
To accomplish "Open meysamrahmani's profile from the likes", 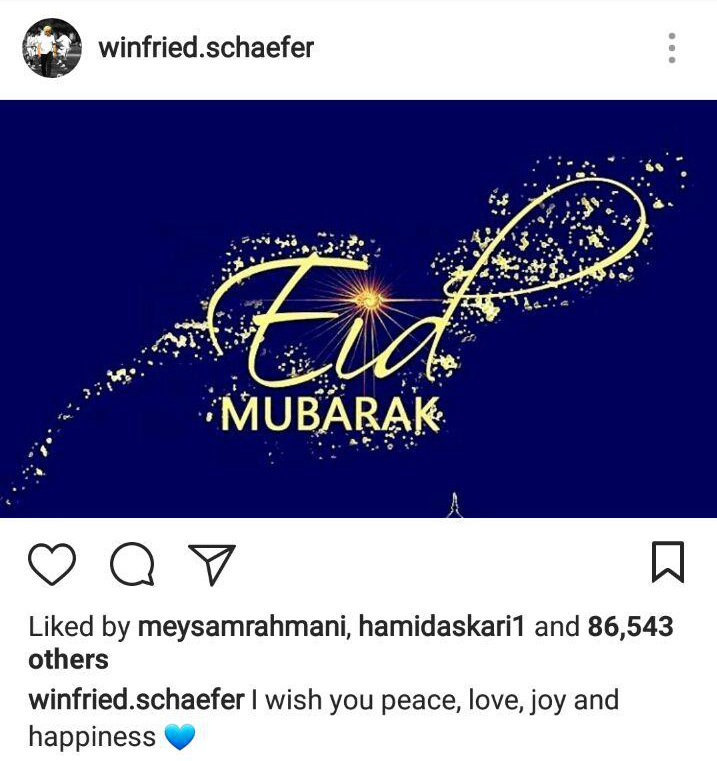I will 241,626.
